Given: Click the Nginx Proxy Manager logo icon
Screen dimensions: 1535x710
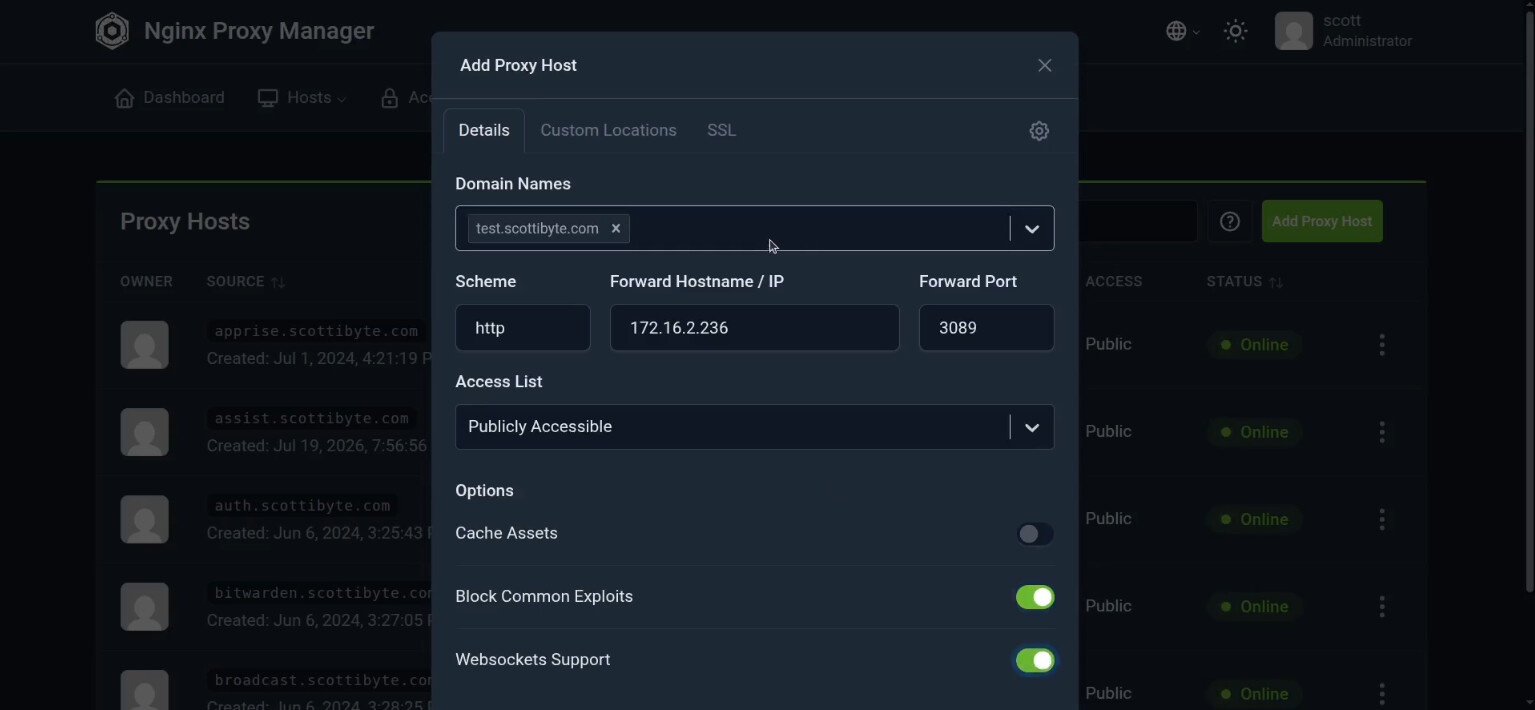Looking at the screenshot, I should pos(112,31).
